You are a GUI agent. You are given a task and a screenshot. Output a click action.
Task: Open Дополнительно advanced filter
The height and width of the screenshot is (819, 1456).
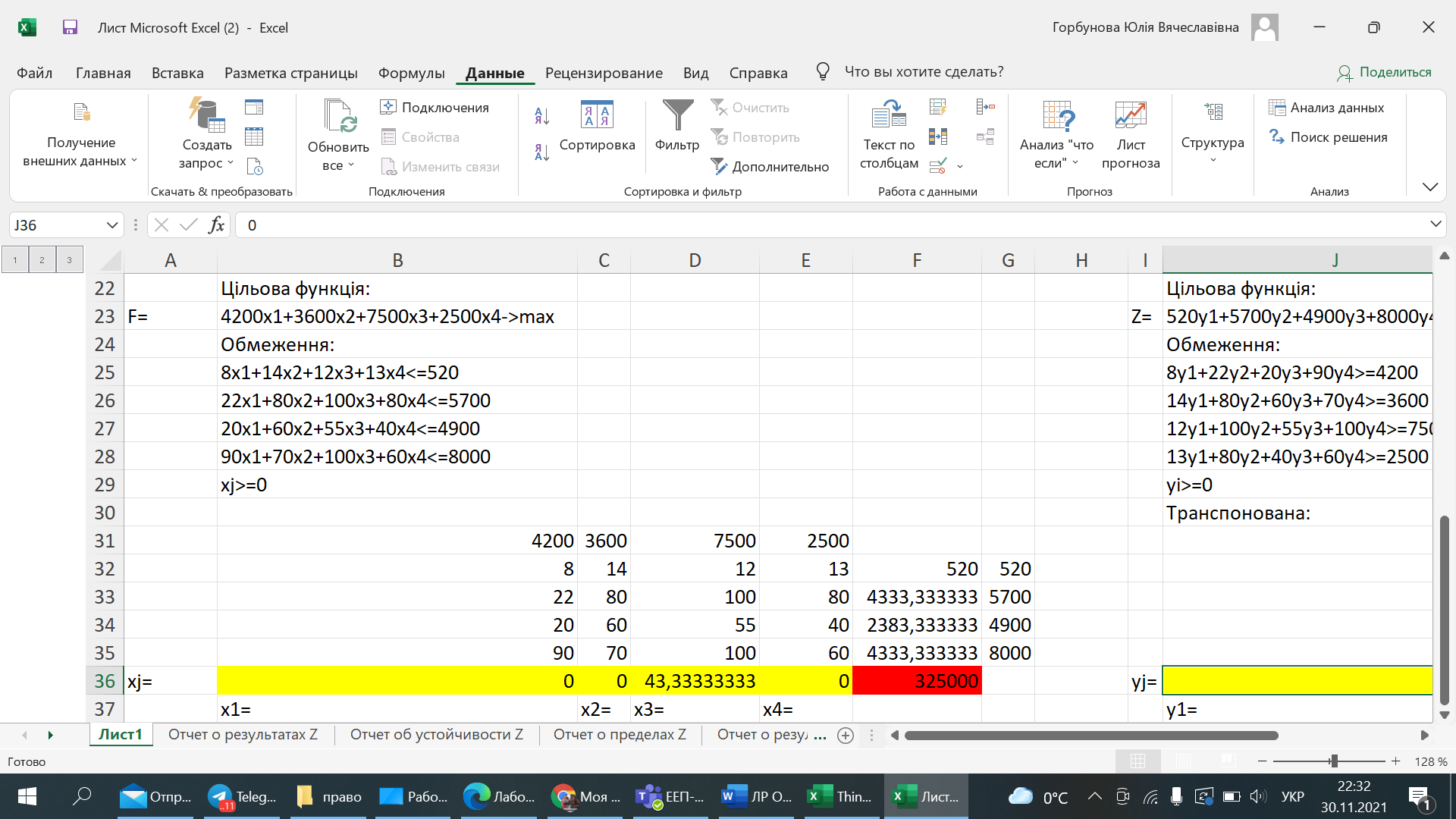(769, 166)
